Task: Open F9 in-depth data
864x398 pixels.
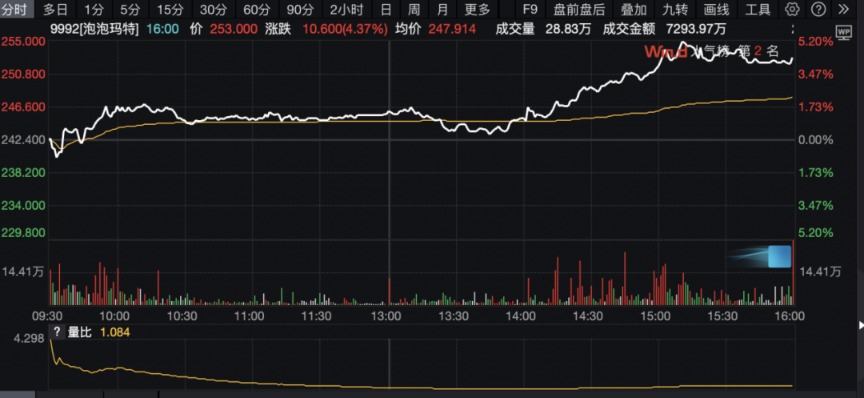Action: pos(530,9)
